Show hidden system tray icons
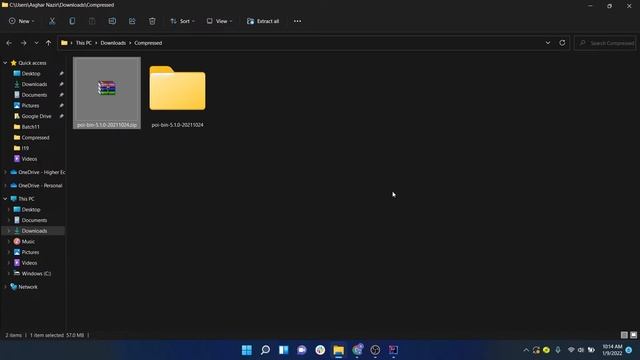This screenshot has height=360, width=640. coord(526,350)
